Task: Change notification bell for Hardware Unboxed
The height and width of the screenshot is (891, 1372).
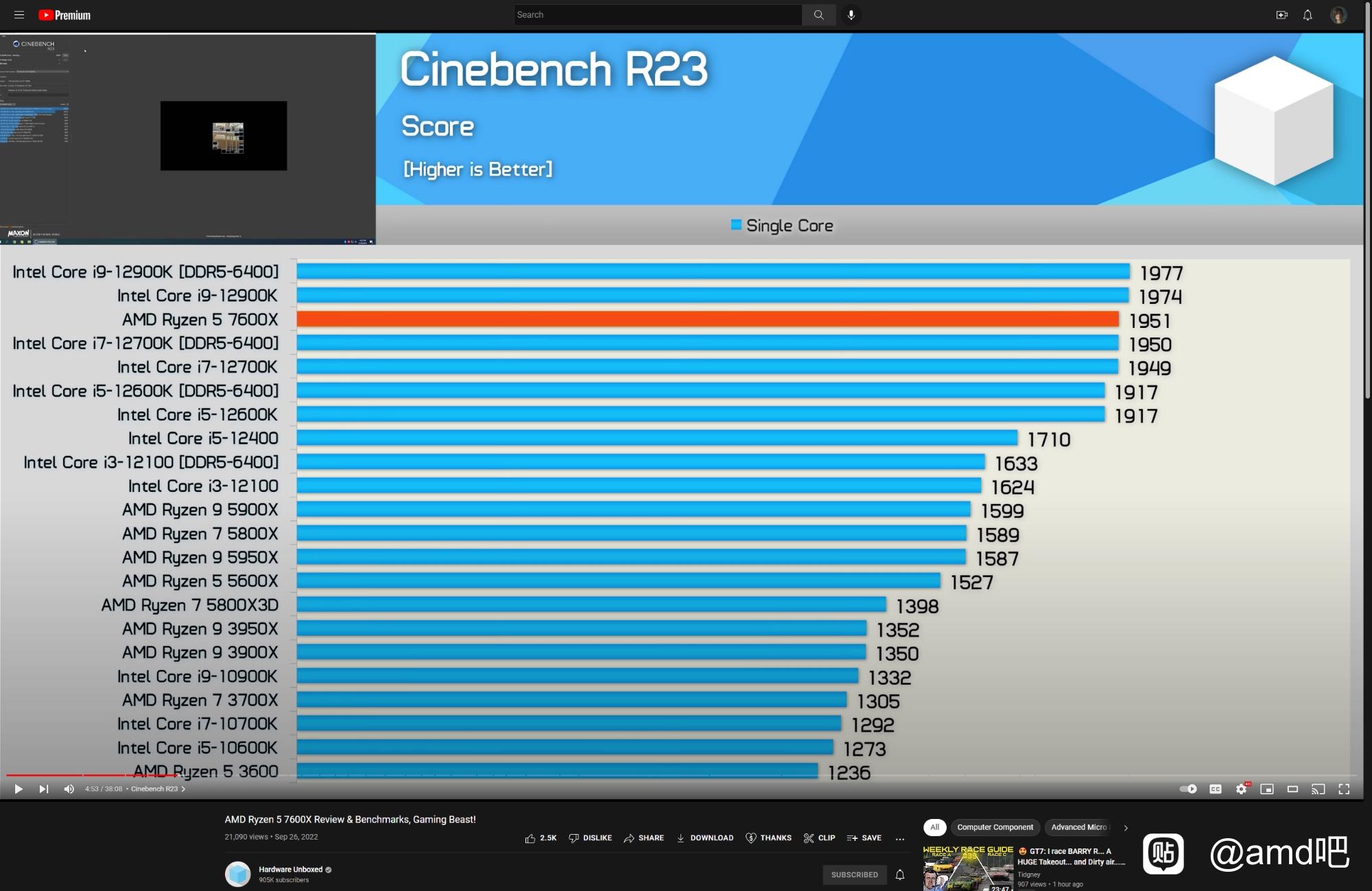Action: pyautogui.click(x=900, y=875)
